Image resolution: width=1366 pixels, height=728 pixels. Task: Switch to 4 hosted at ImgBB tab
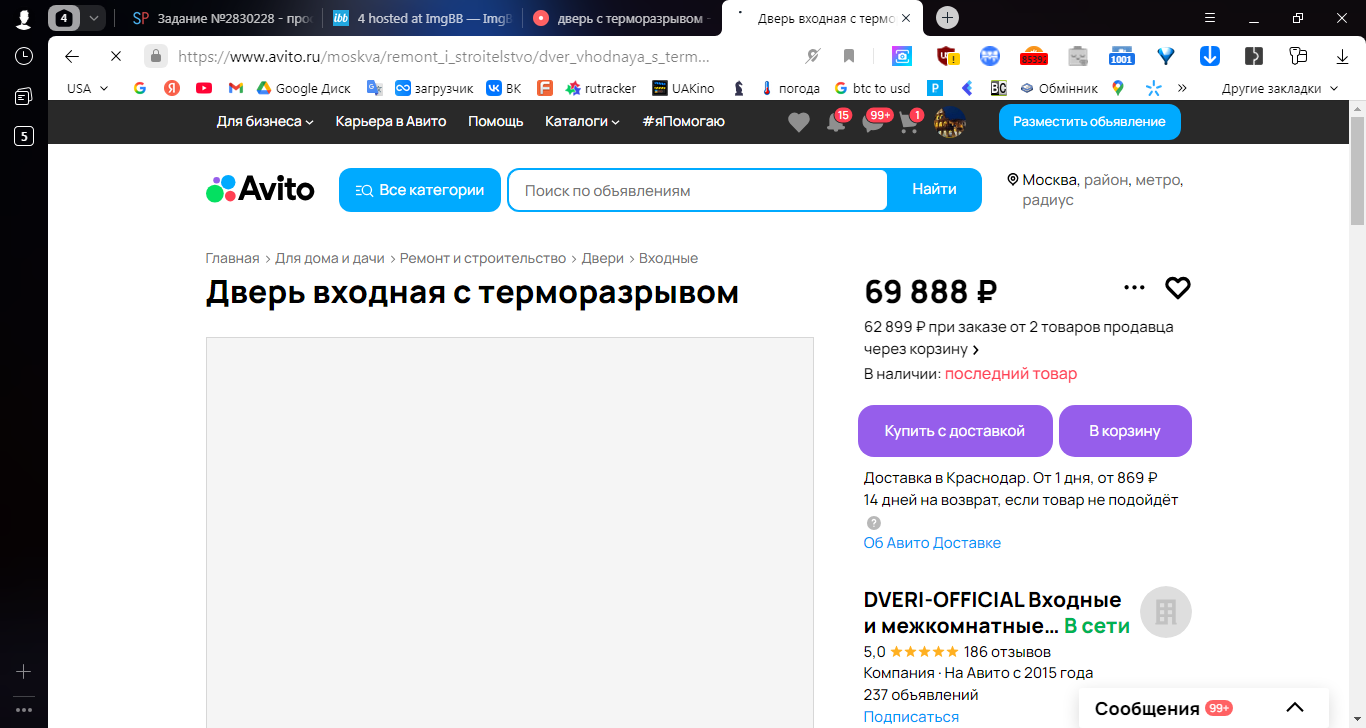(x=420, y=18)
